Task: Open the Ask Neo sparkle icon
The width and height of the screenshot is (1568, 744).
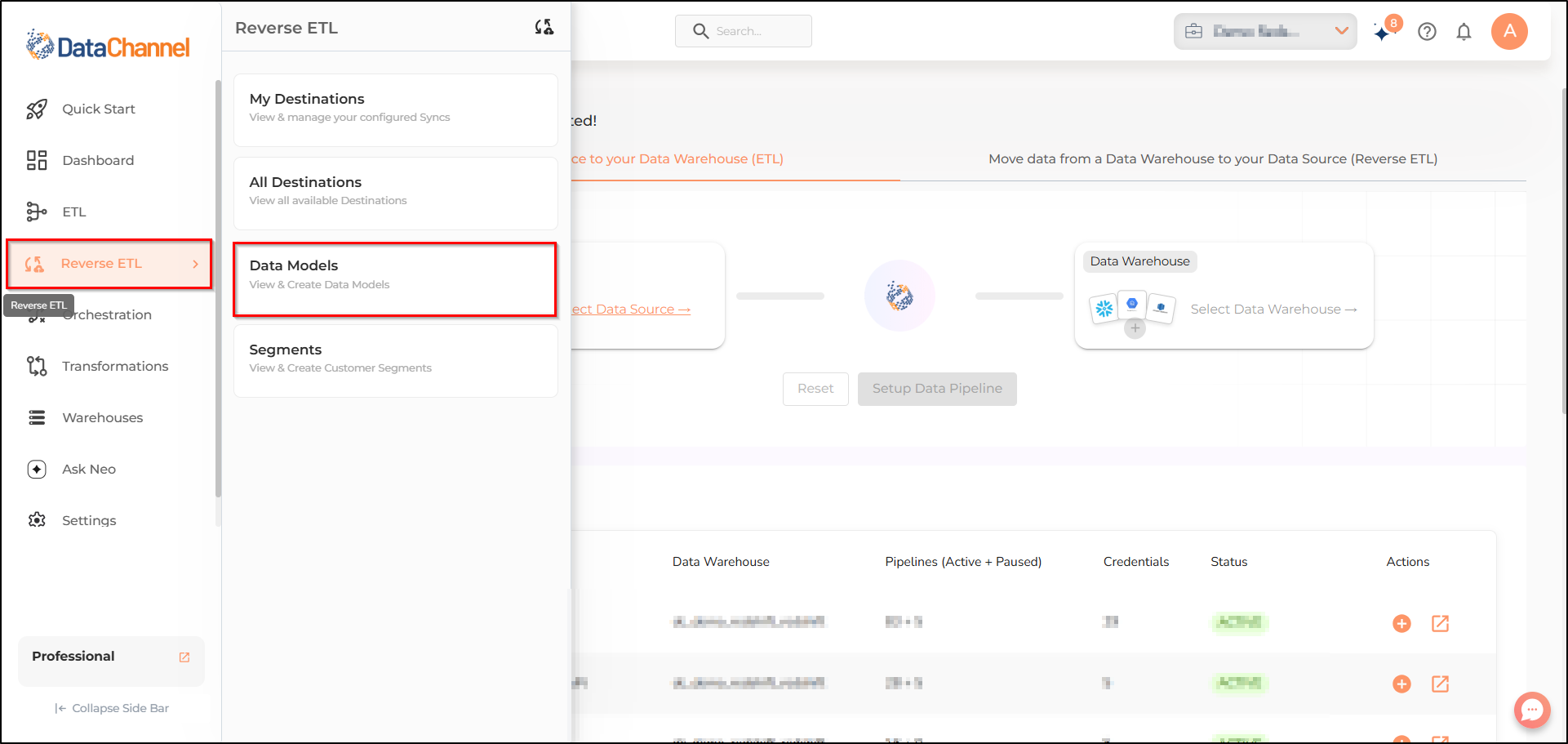Action: click(37, 469)
